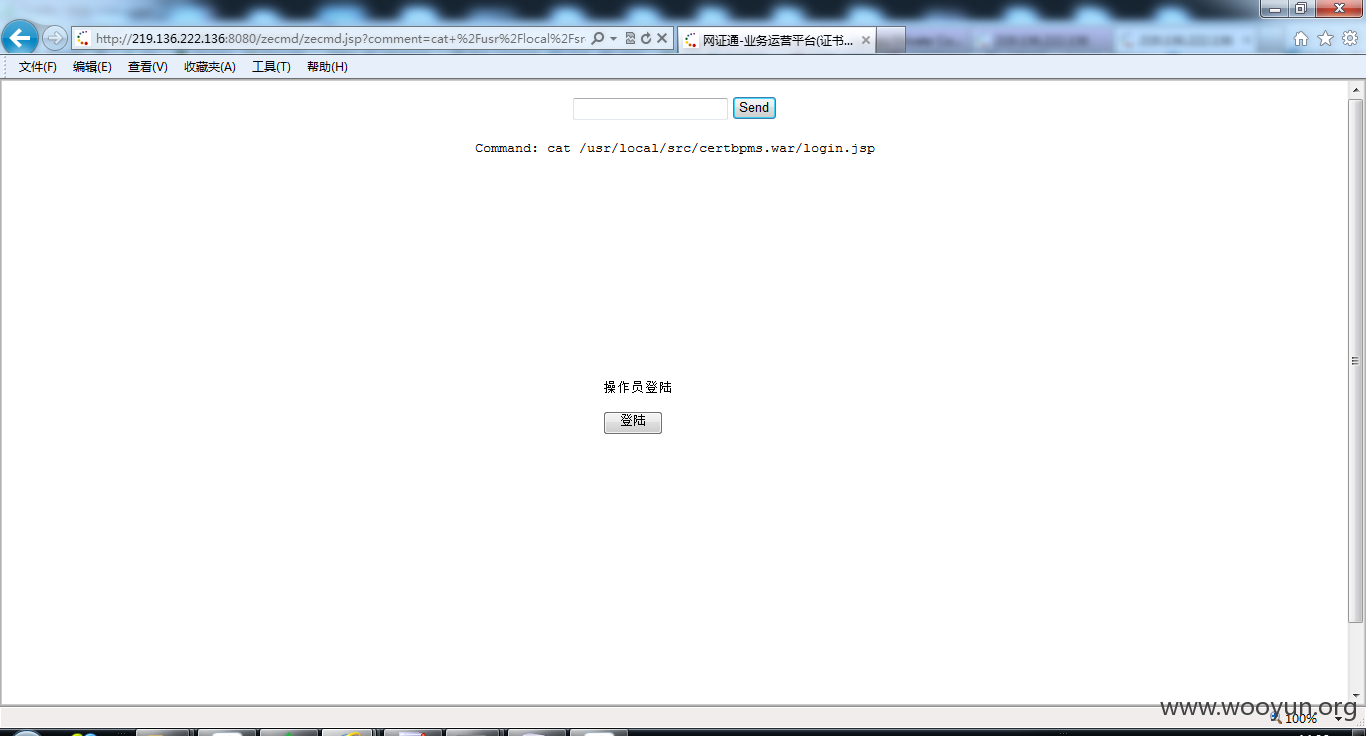Image resolution: width=1366 pixels, height=736 pixels.
Task: Click the search magnifier in address bar
Action: 598,39
